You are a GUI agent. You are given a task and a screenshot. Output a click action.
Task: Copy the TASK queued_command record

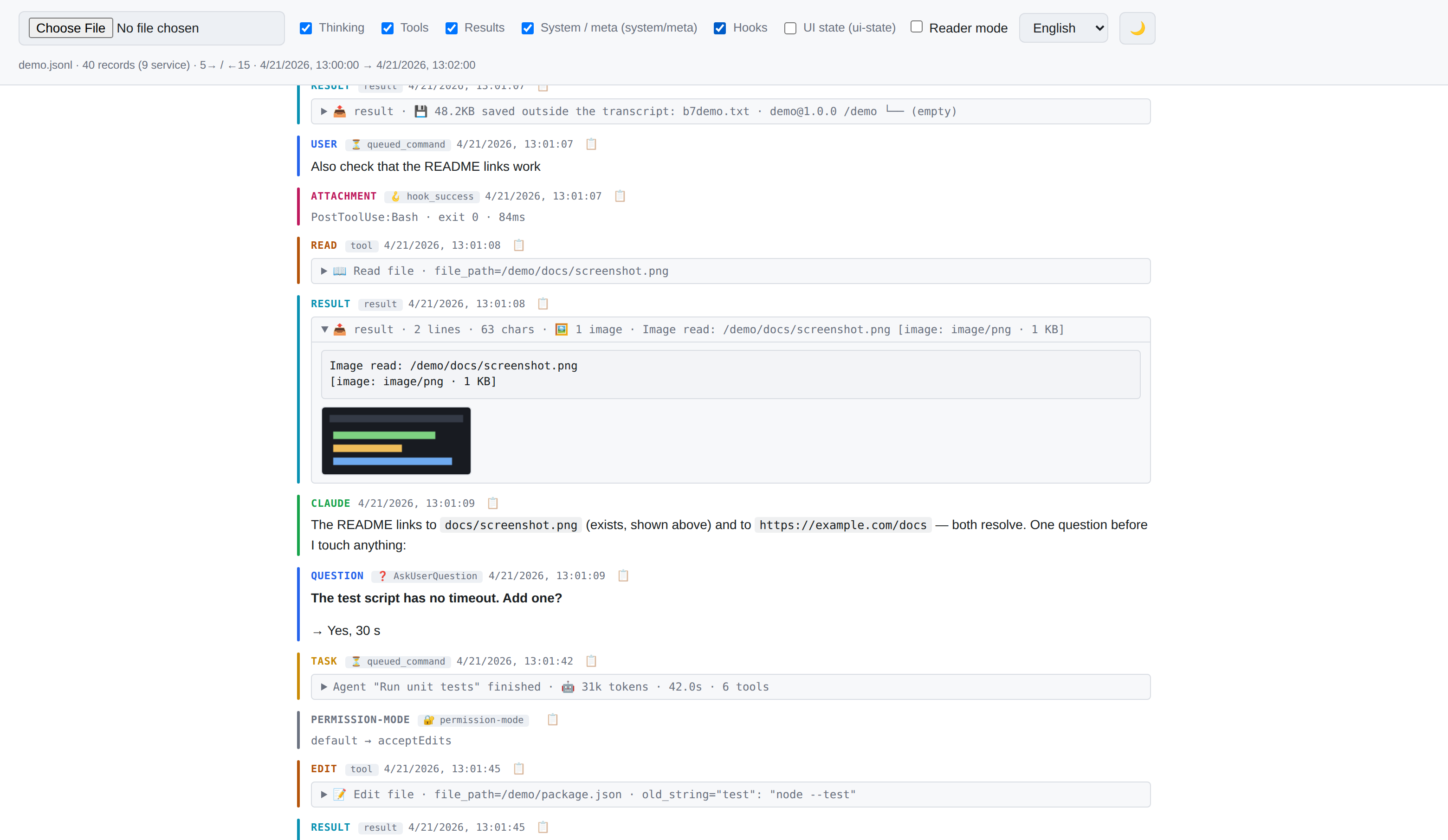coord(591,661)
